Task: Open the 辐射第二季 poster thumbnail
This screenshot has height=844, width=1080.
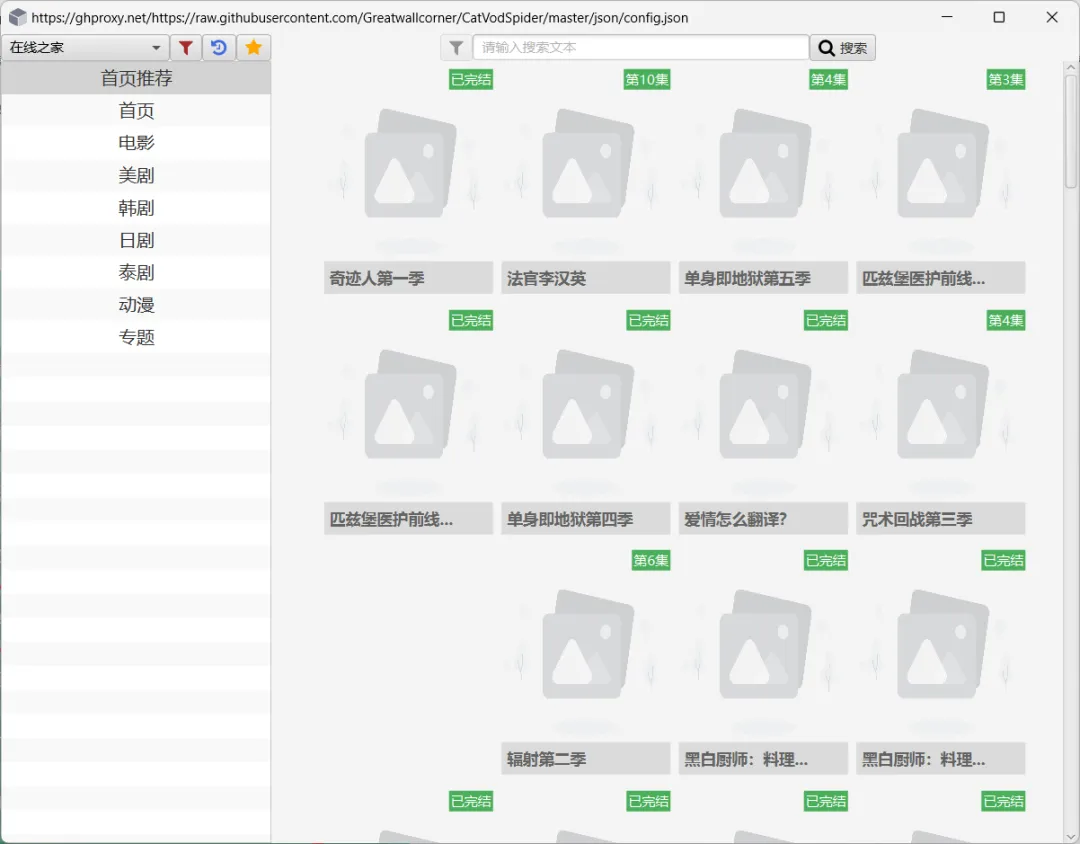Action: [586, 646]
